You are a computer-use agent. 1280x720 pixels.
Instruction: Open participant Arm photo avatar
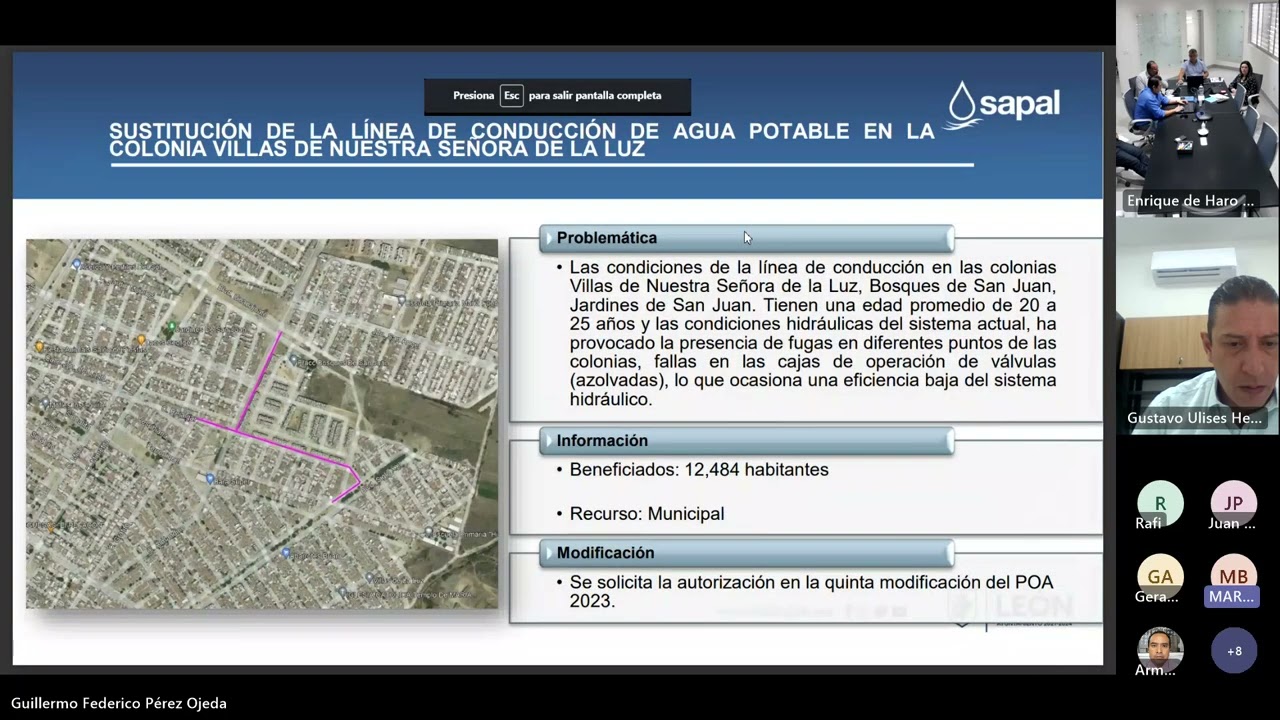[x=1160, y=650]
